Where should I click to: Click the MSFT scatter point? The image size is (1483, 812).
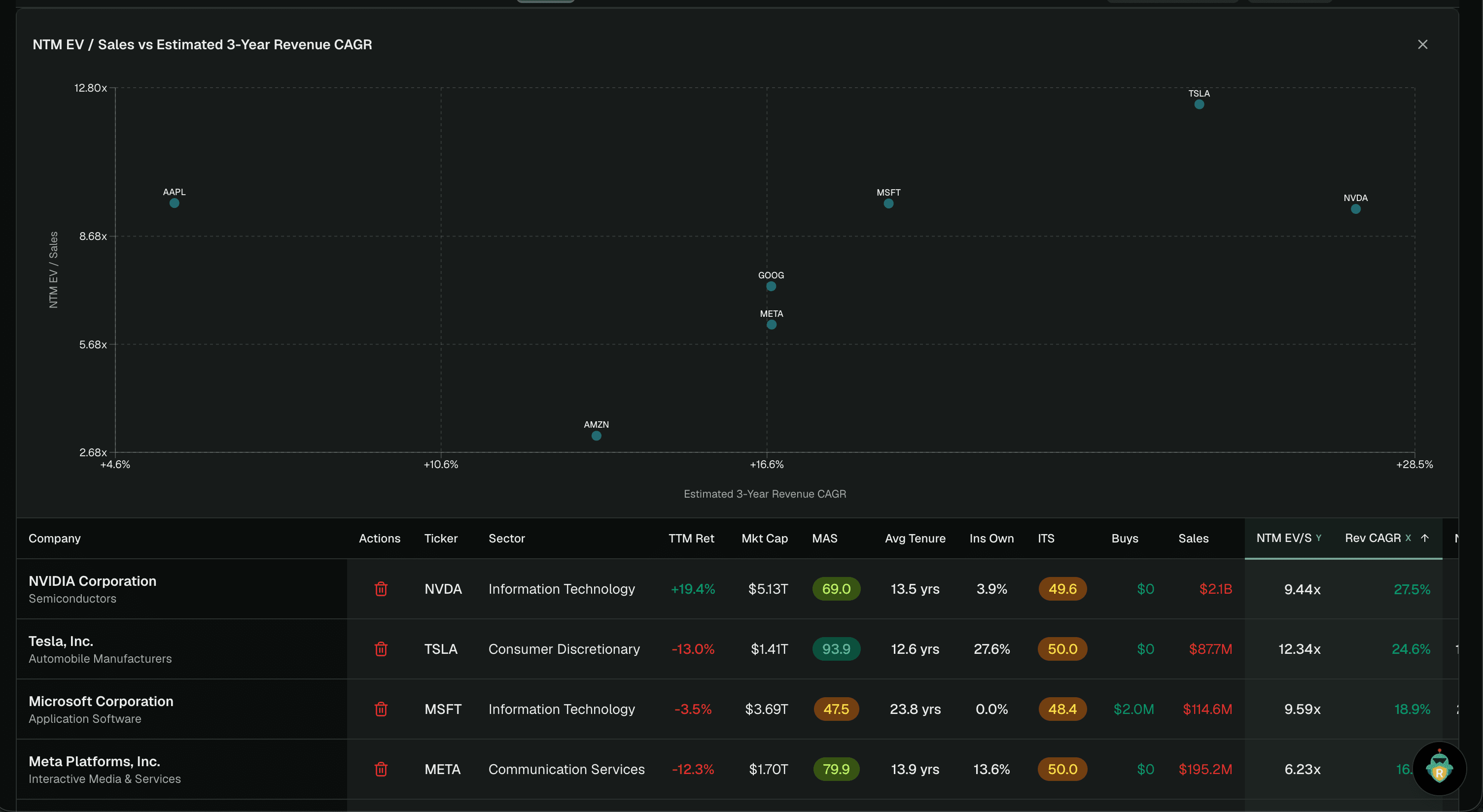point(888,203)
